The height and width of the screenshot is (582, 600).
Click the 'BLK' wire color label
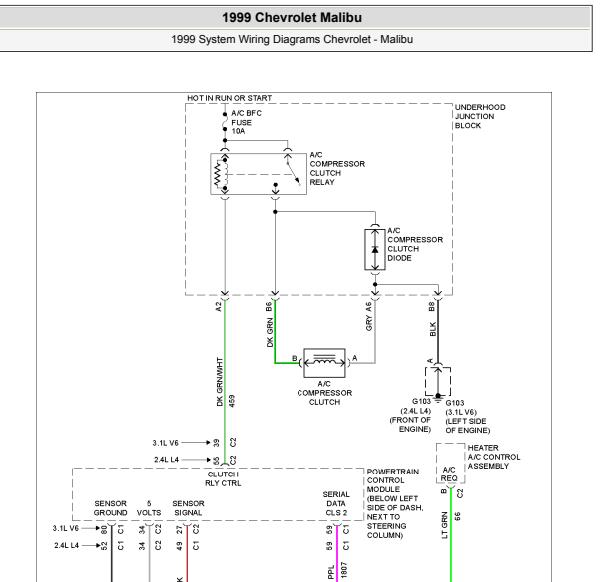point(432,329)
